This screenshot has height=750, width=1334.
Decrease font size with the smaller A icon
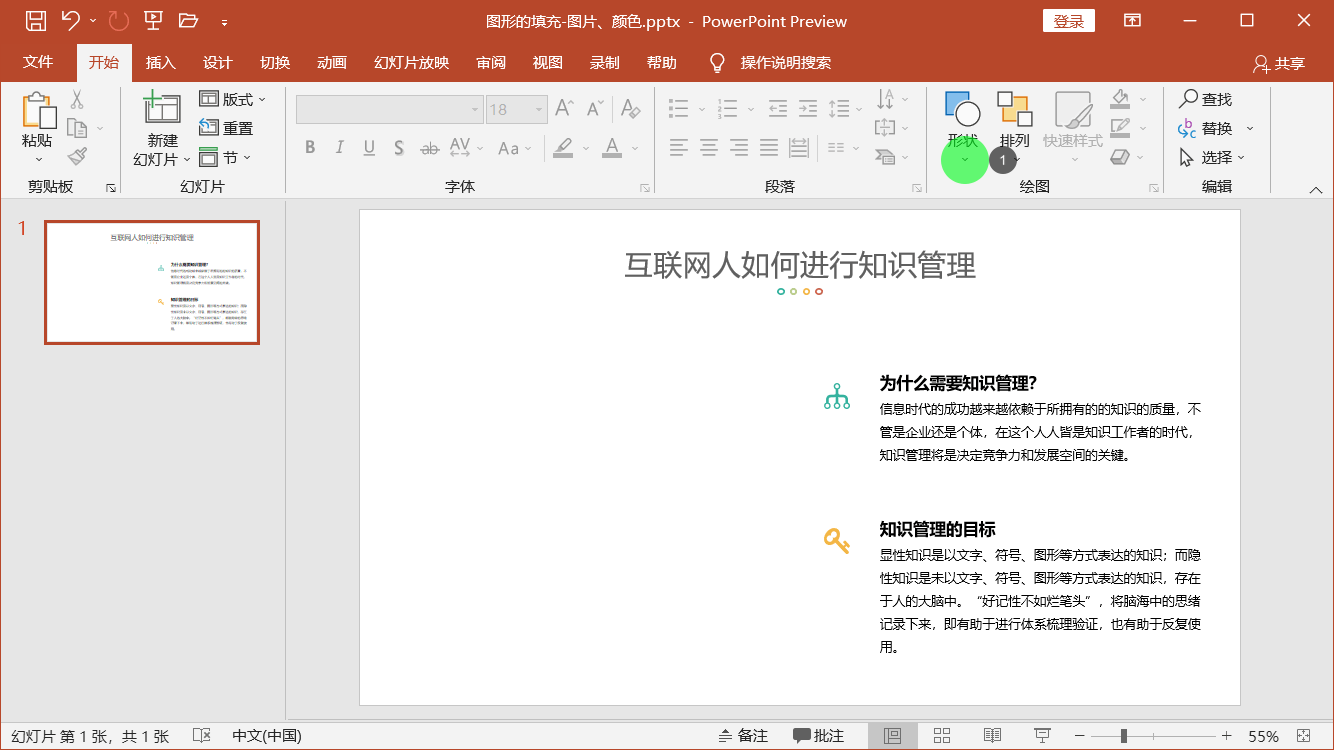point(595,108)
